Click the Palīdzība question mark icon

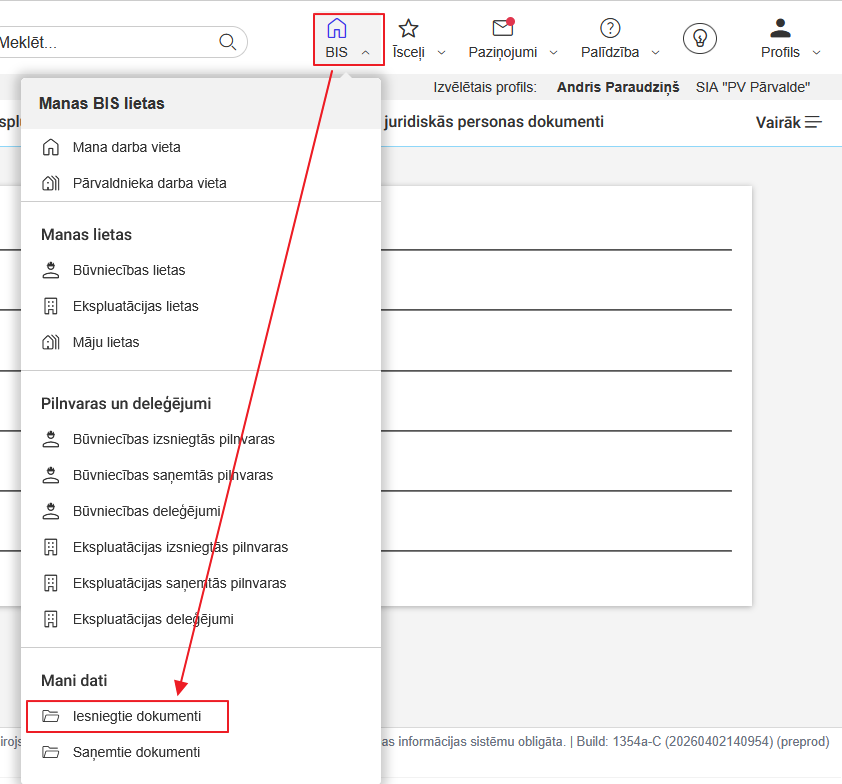(610, 28)
